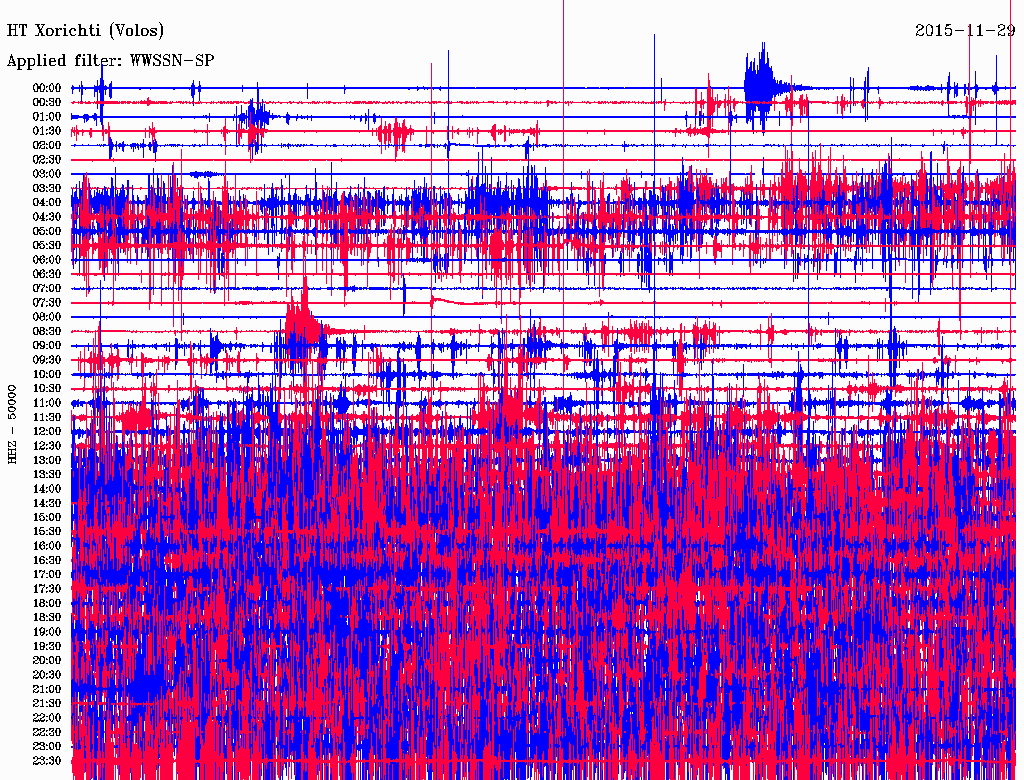Click the 21:00 time label
This screenshot has width=1024, height=780.
[x=47, y=689]
